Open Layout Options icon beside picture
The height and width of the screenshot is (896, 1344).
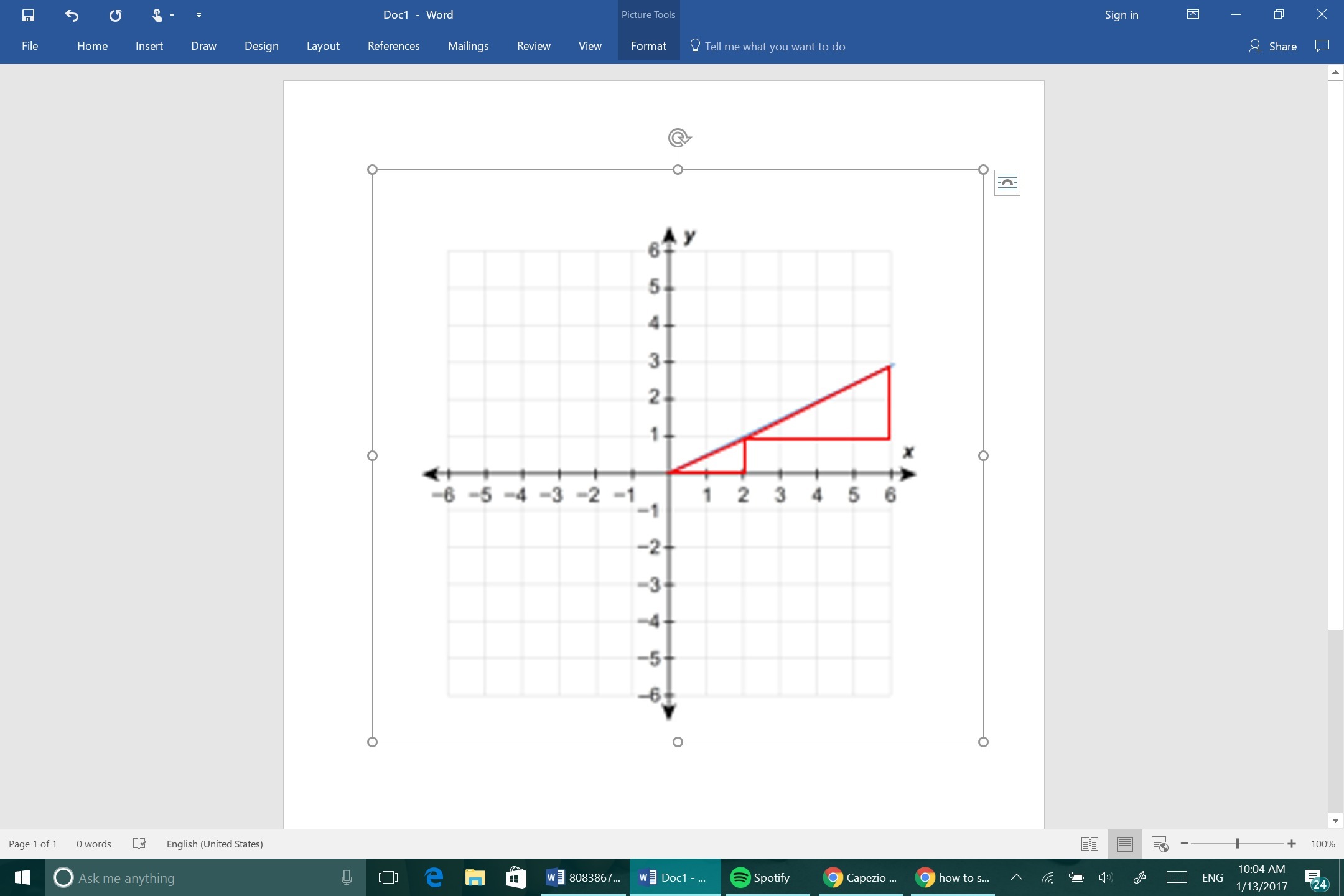(x=1007, y=183)
